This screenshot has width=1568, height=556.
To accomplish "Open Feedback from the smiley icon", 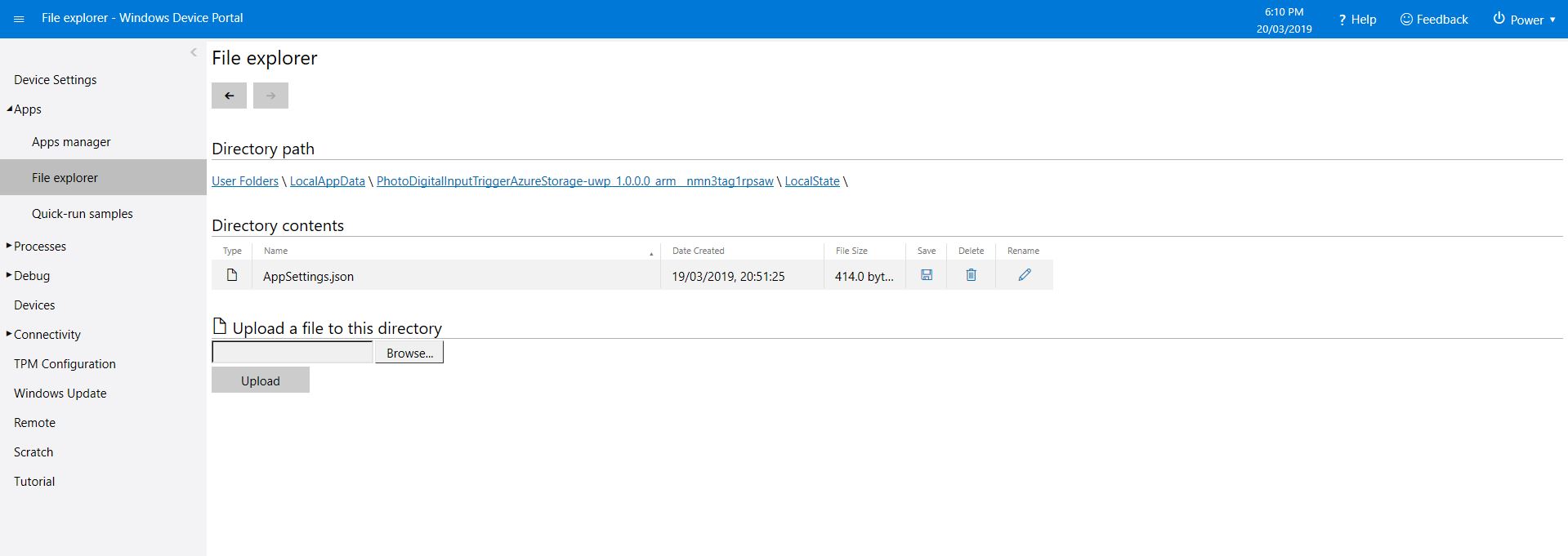I will tap(1434, 20).
